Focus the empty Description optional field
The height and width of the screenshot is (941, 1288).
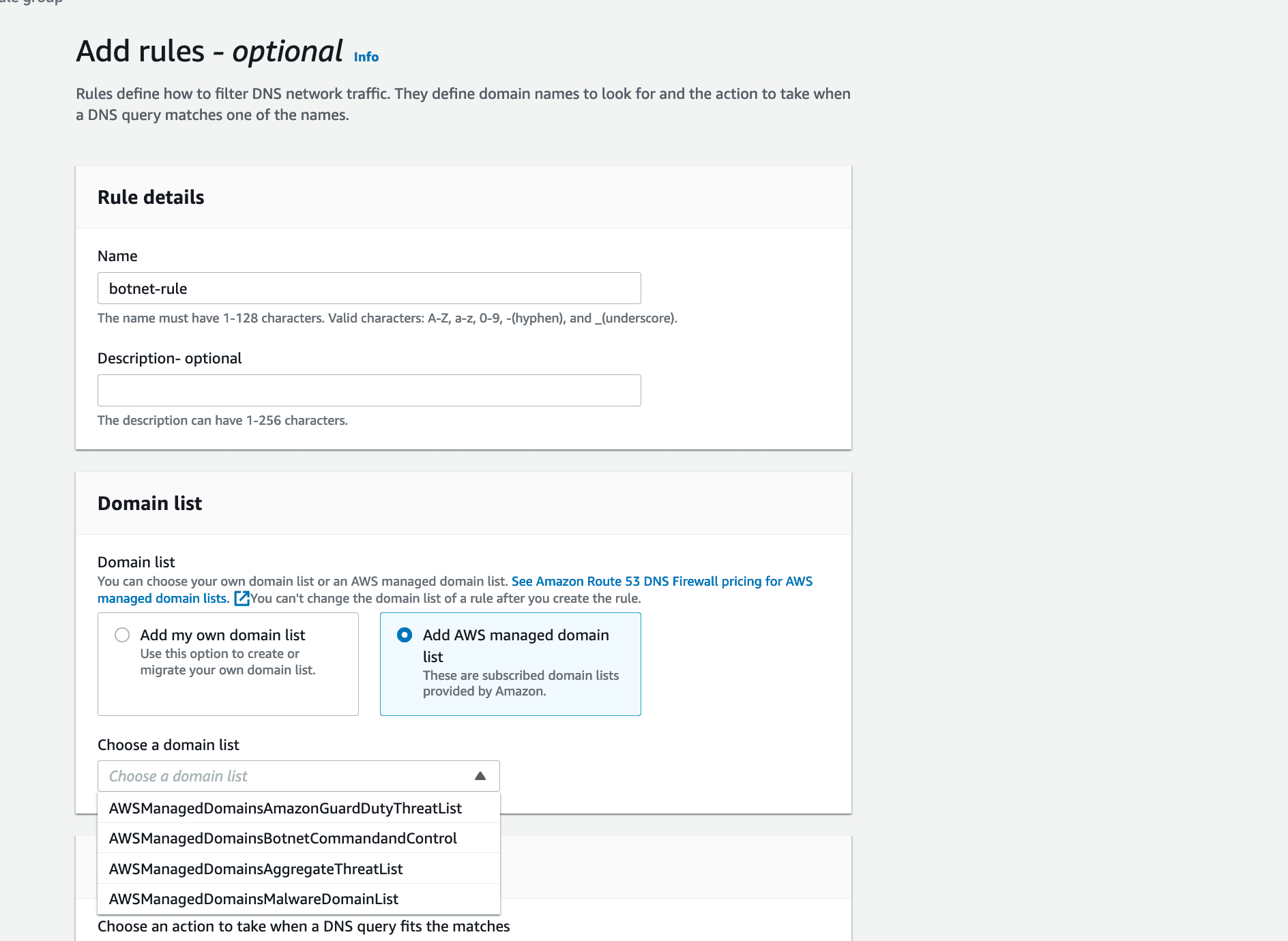(369, 391)
